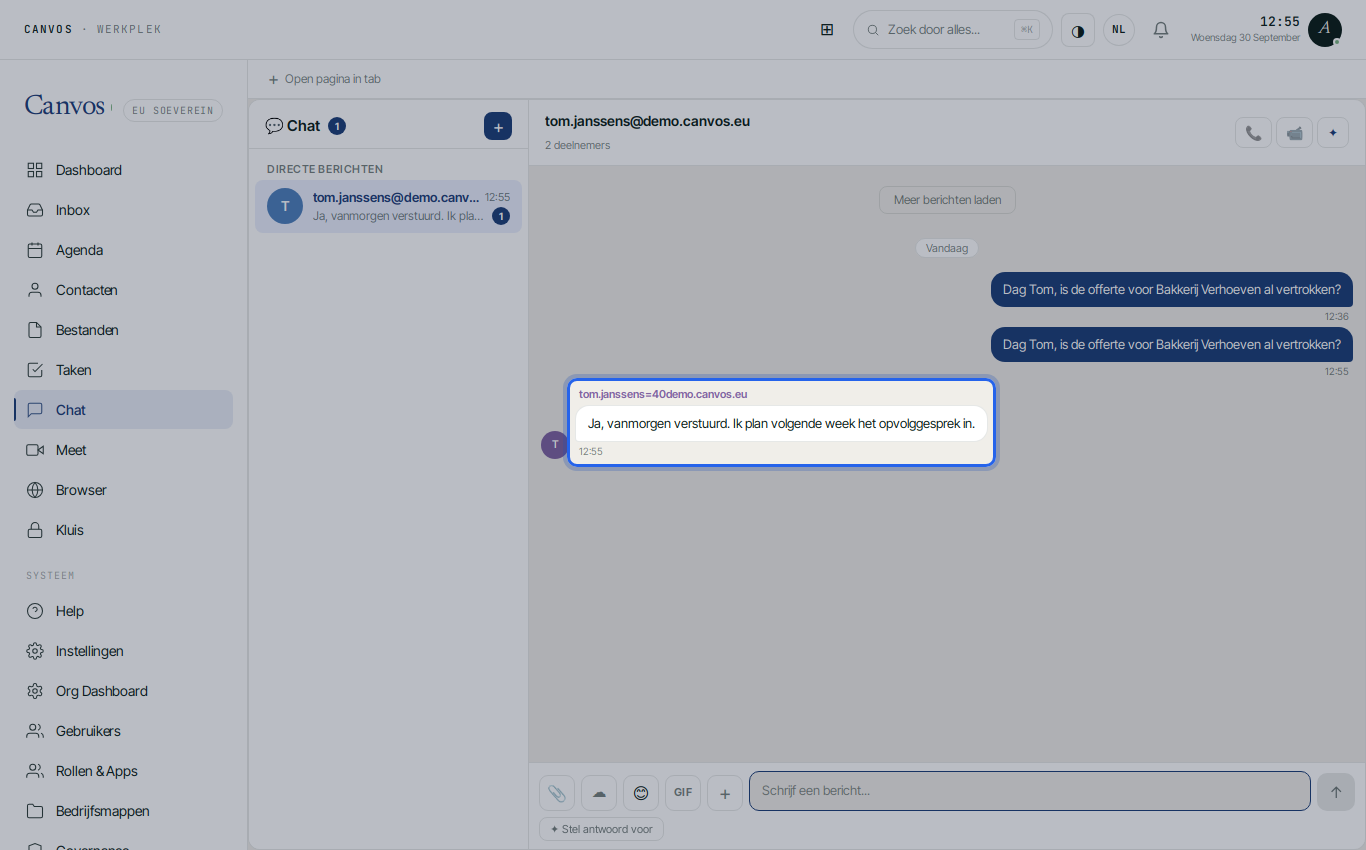Image resolution: width=1366 pixels, height=850 pixels.
Task: Click the search field 'Zoek door alles...'
Action: pos(953,30)
